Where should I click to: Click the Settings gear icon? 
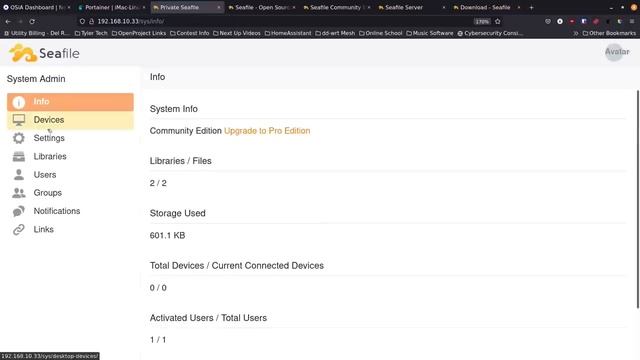[19, 138]
